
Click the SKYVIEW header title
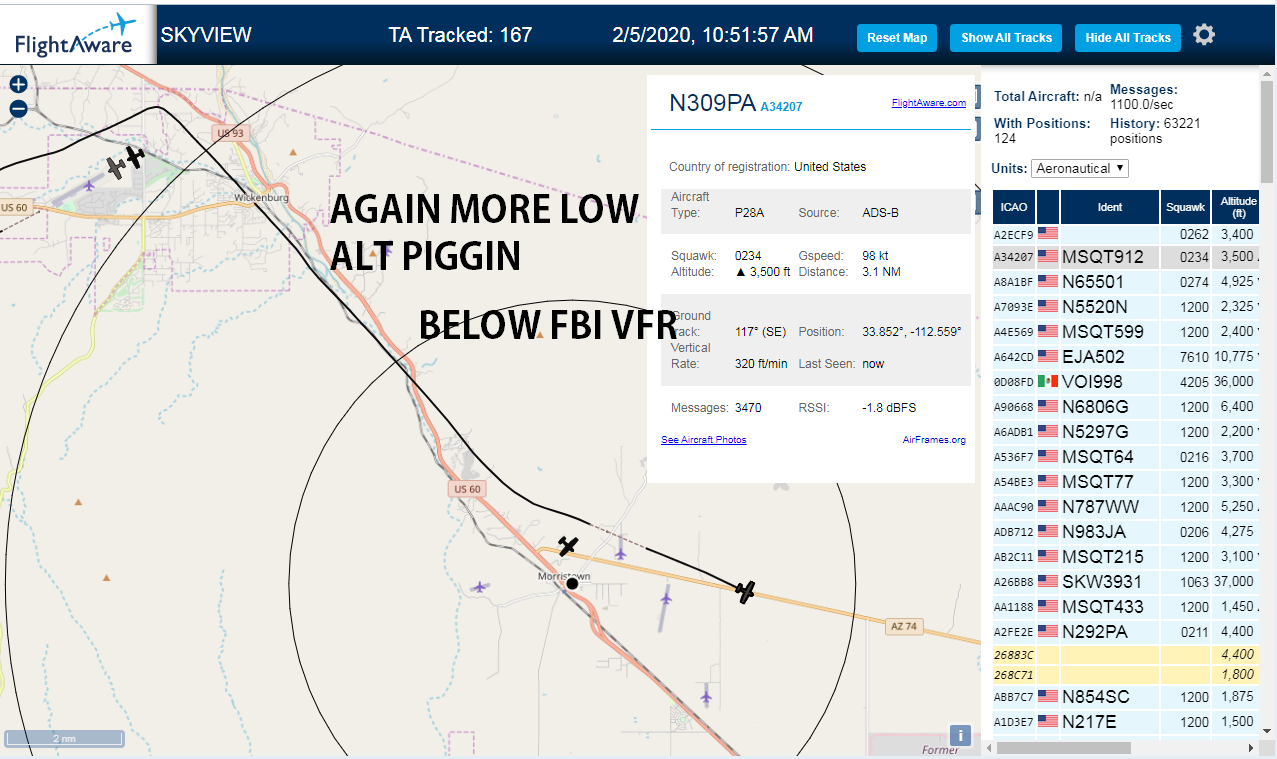point(206,35)
